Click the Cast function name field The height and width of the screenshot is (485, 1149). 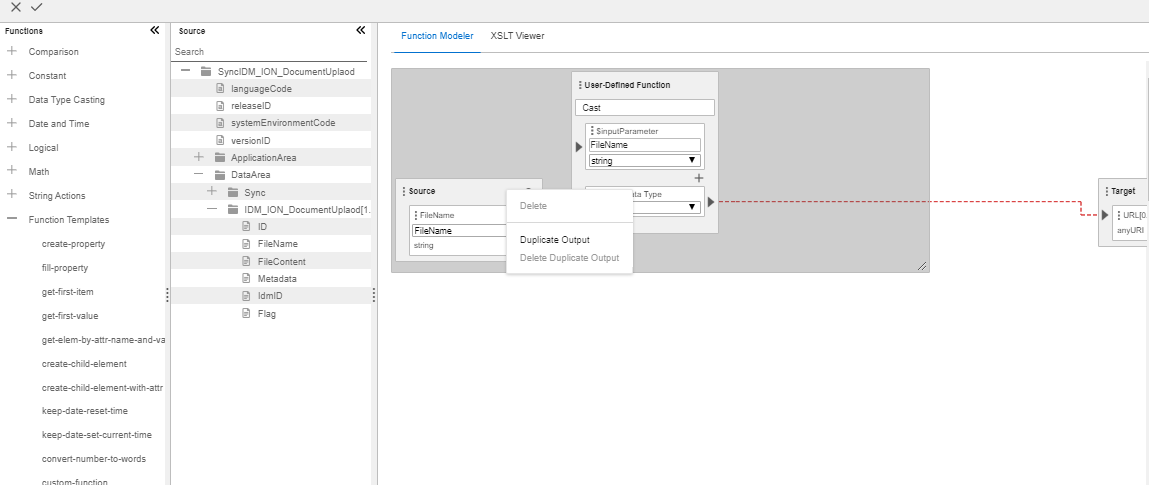point(645,108)
